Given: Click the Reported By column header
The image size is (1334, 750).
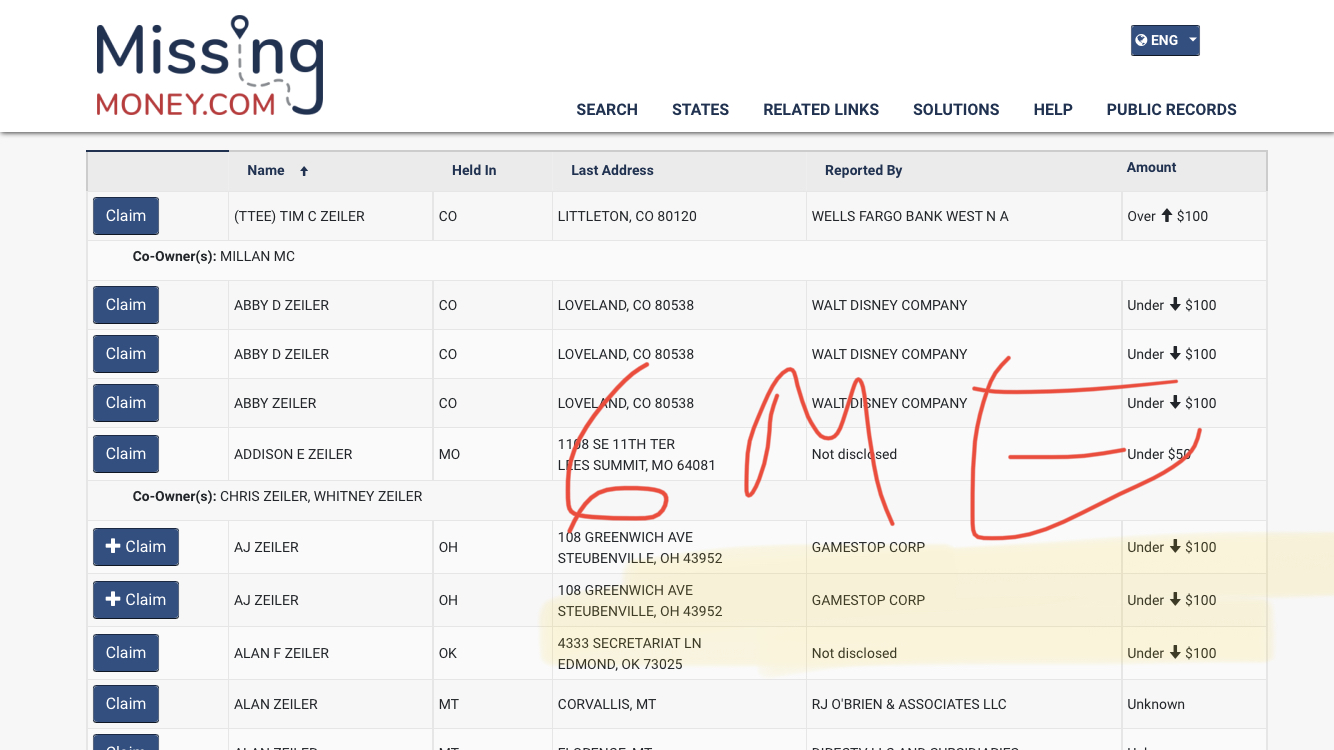Looking at the screenshot, I should point(863,171).
